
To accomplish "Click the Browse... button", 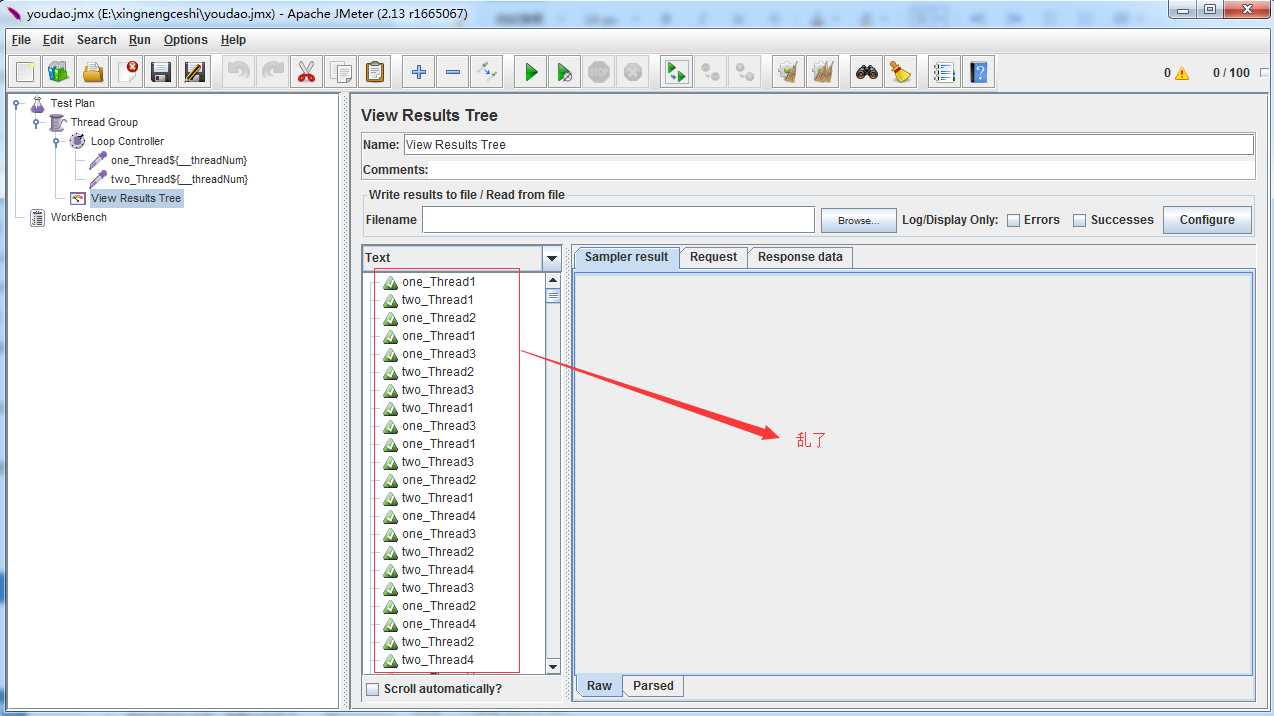I will coord(859,220).
